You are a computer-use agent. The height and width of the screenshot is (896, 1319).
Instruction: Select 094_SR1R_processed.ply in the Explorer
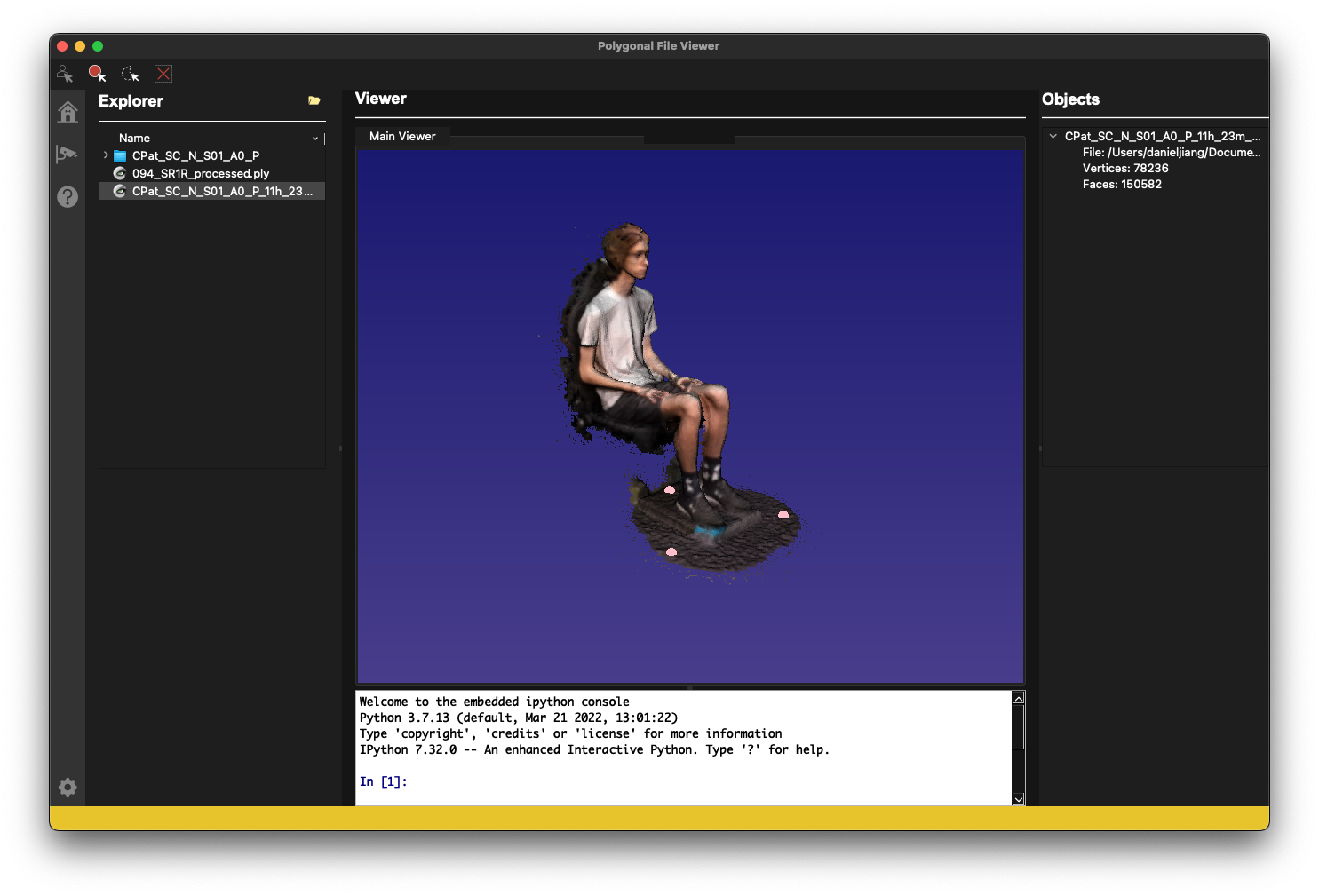201,173
